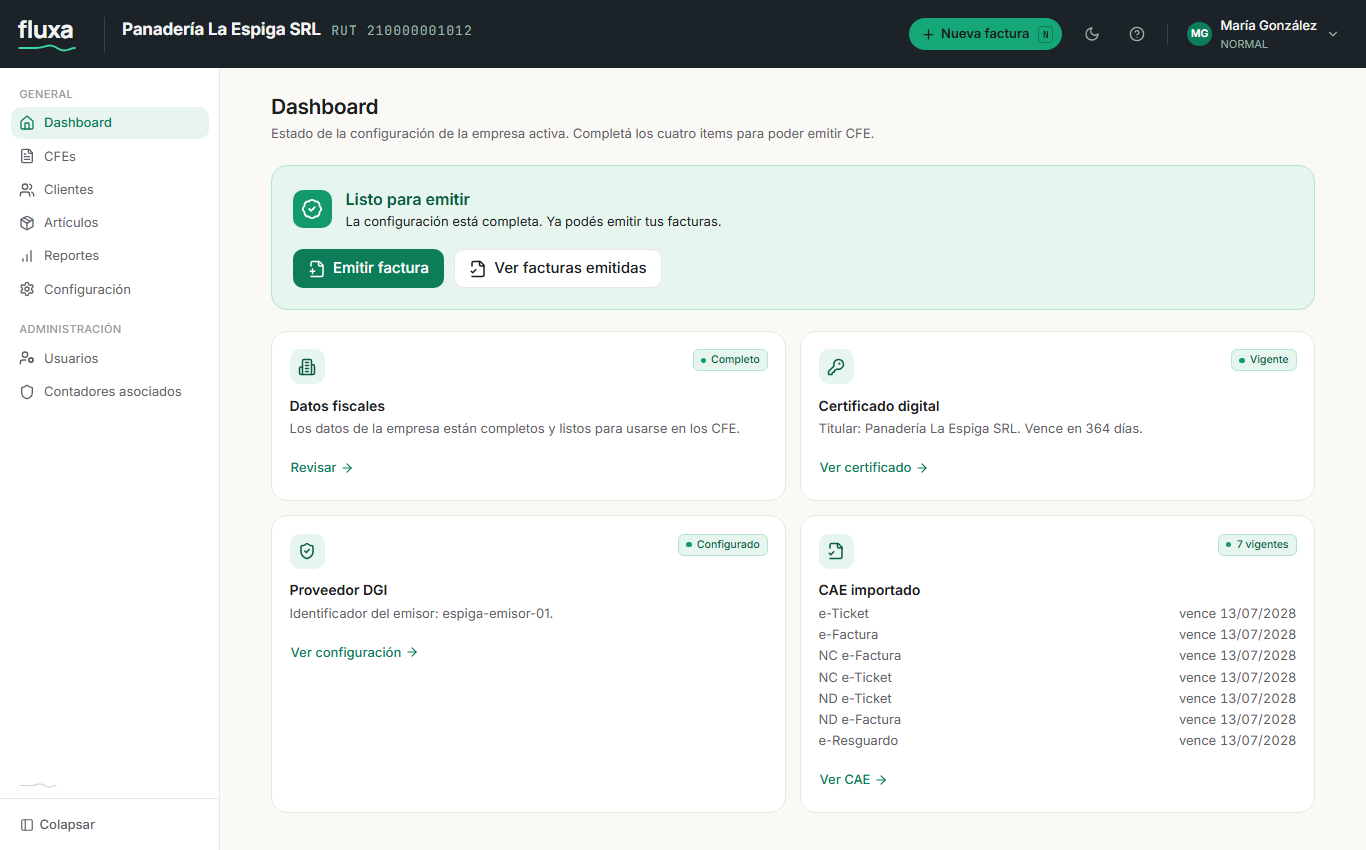Click the Dashboard page heading
This screenshot has width=1366, height=850.
325,107
